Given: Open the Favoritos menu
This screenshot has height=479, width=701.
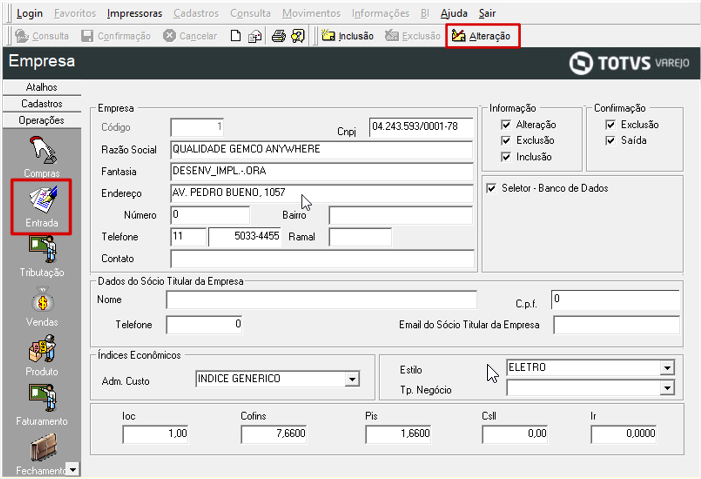Looking at the screenshot, I should click(x=75, y=13).
